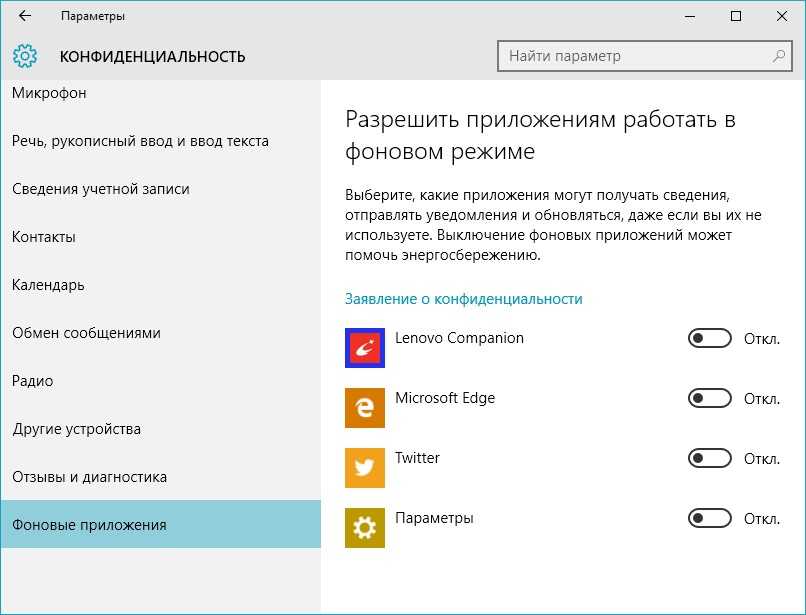Open the Микрофон section
Screen dimensions: 806x615
(x=160, y=93)
